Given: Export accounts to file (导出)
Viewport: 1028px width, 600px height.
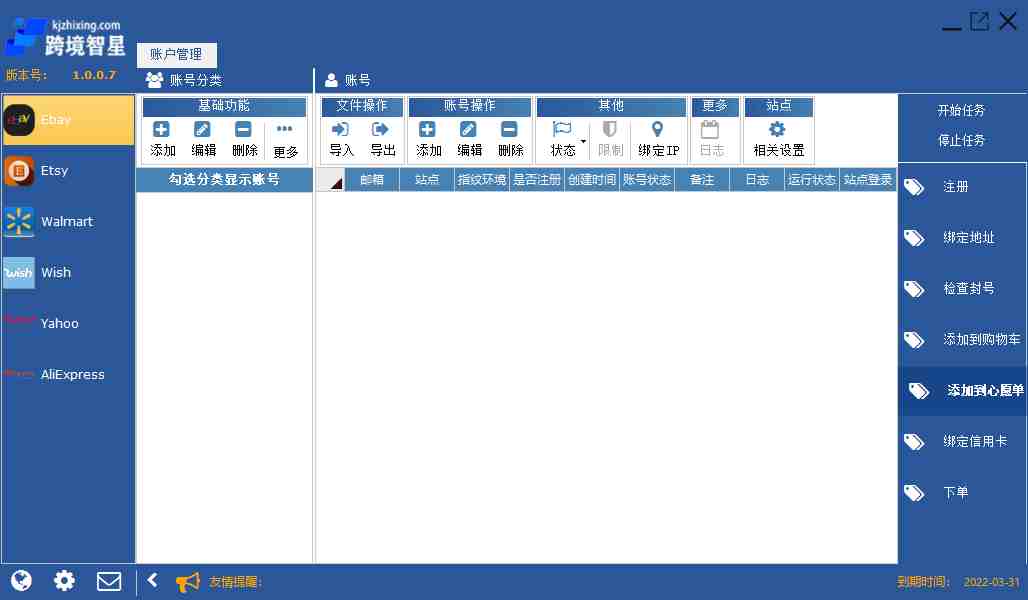Looking at the screenshot, I should click(x=382, y=139).
